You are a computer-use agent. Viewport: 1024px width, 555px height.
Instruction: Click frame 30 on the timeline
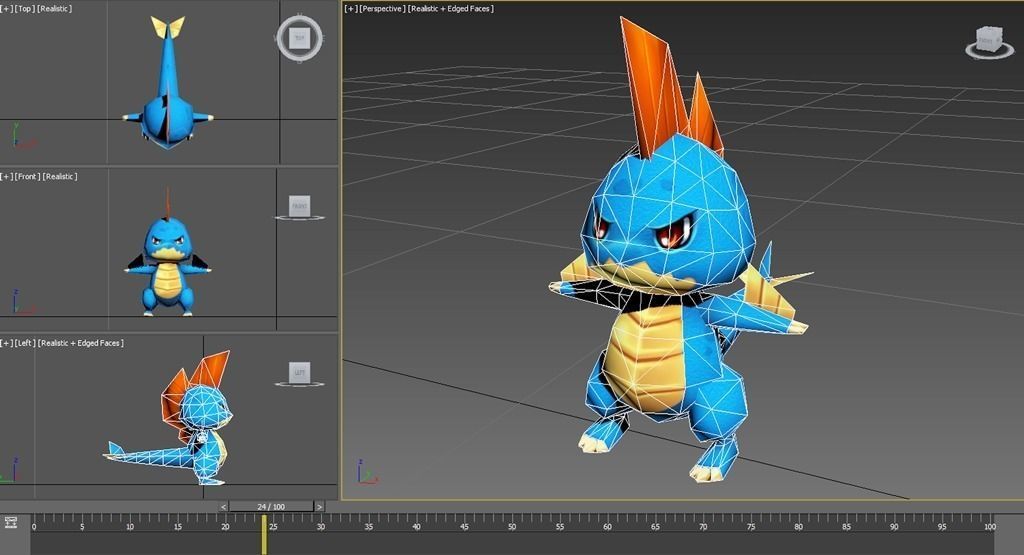[321, 526]
